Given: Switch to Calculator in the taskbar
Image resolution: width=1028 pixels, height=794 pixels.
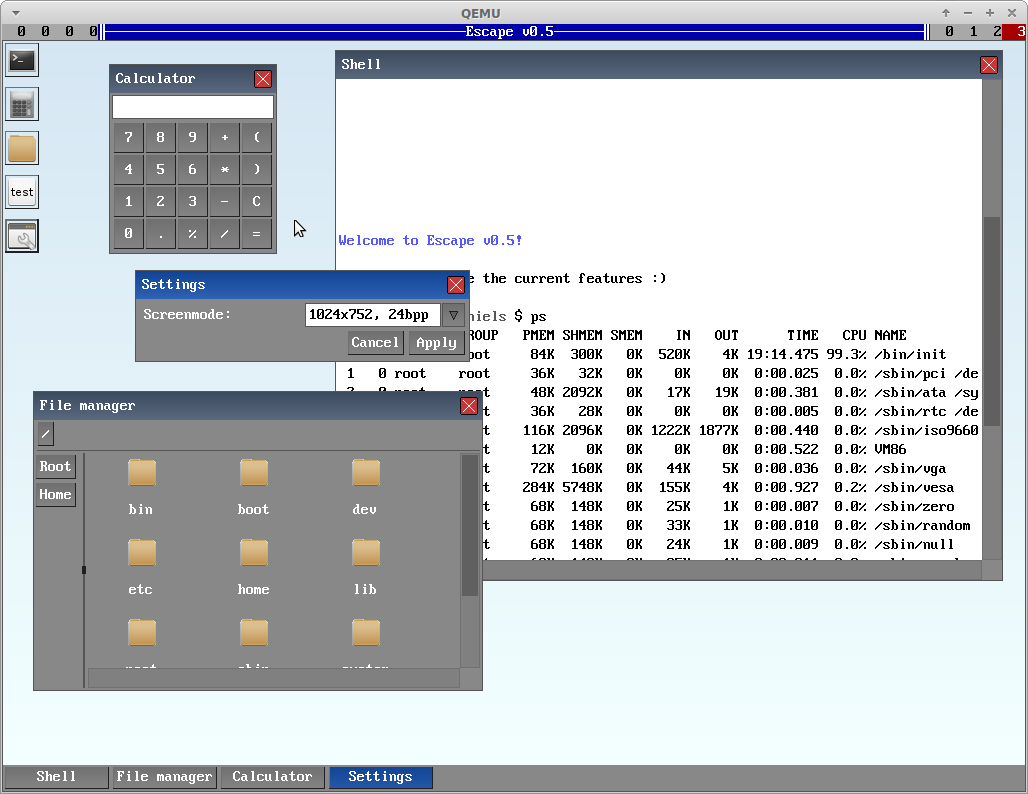Looking at the screenshot, I should coord(272,777).
